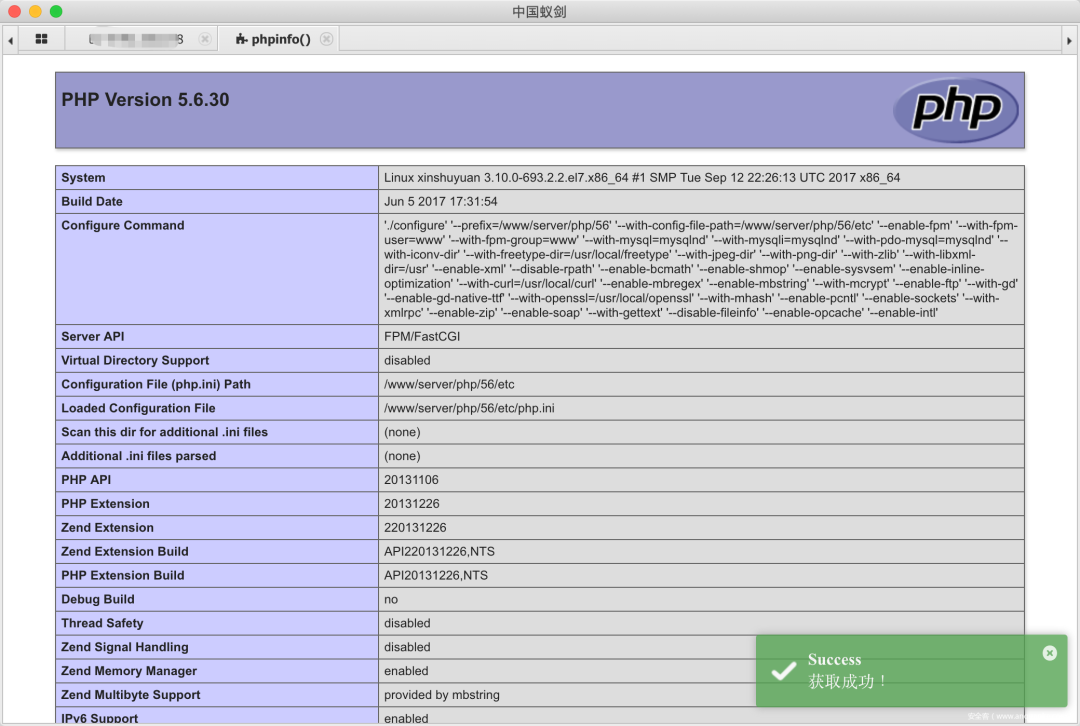Screen dimensions: 1080x726
Task: Select the Linux xinshuyuan system value
Action: click(x=642, y=178)
